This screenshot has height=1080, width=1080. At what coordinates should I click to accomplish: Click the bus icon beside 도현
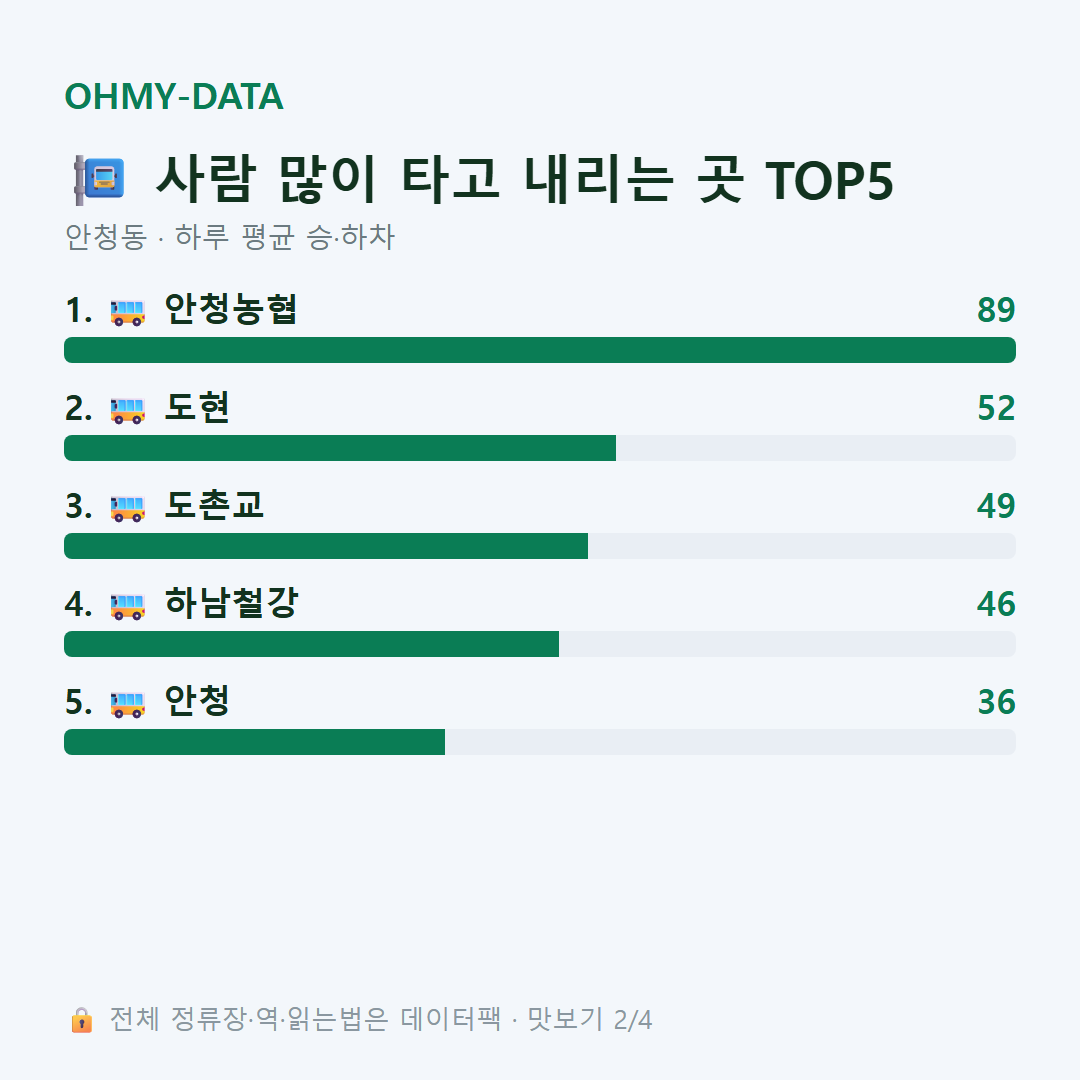(x=128, y=410)
